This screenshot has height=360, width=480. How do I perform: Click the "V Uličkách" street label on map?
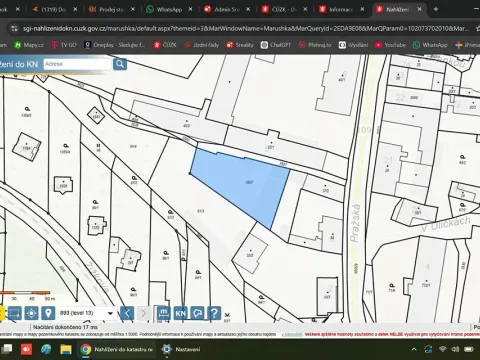[x=445, y=223]
